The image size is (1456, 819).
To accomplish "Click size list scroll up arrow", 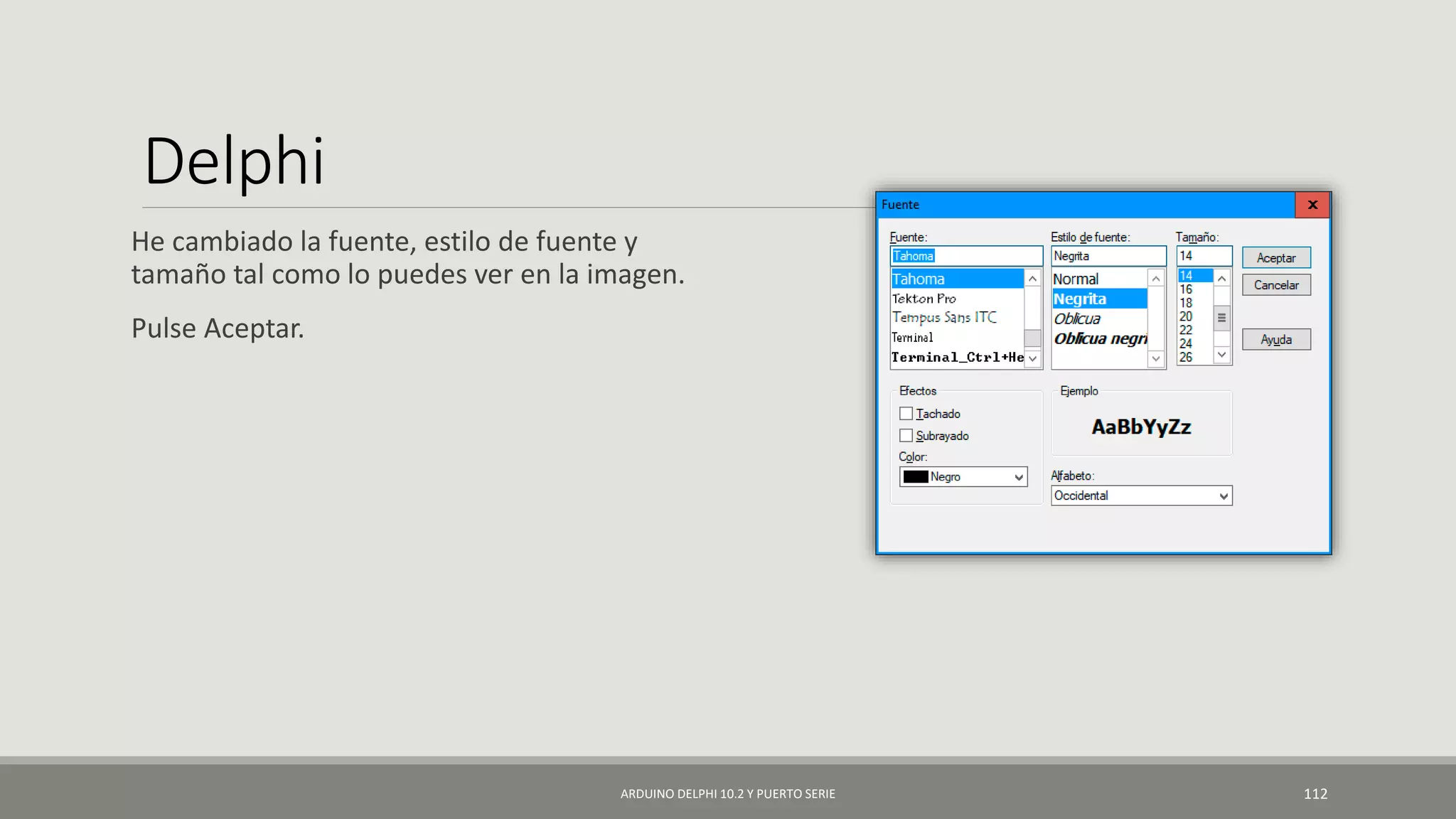I will 1222,278.
